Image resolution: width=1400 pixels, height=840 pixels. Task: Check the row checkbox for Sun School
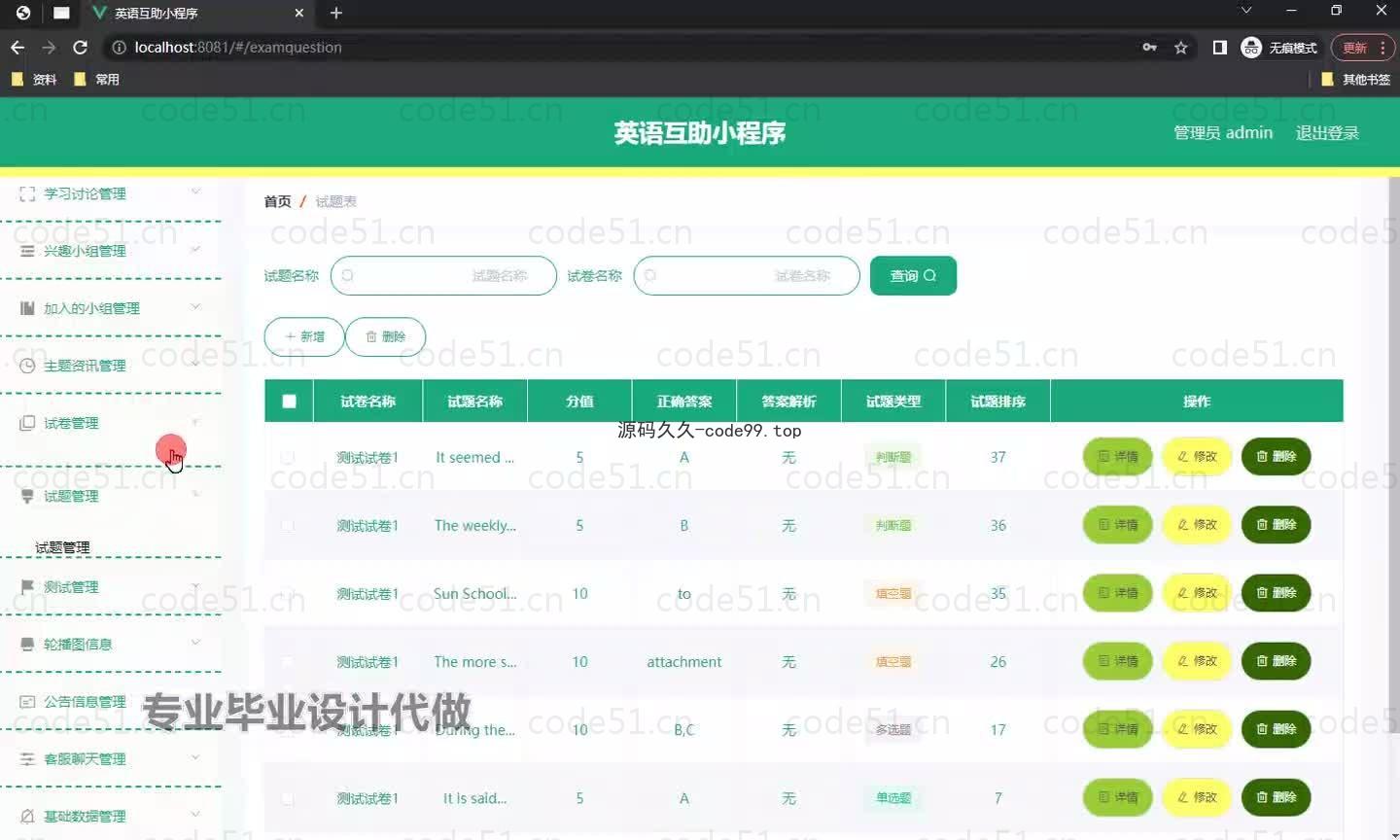pyautogui.click(x=288, y=593)
